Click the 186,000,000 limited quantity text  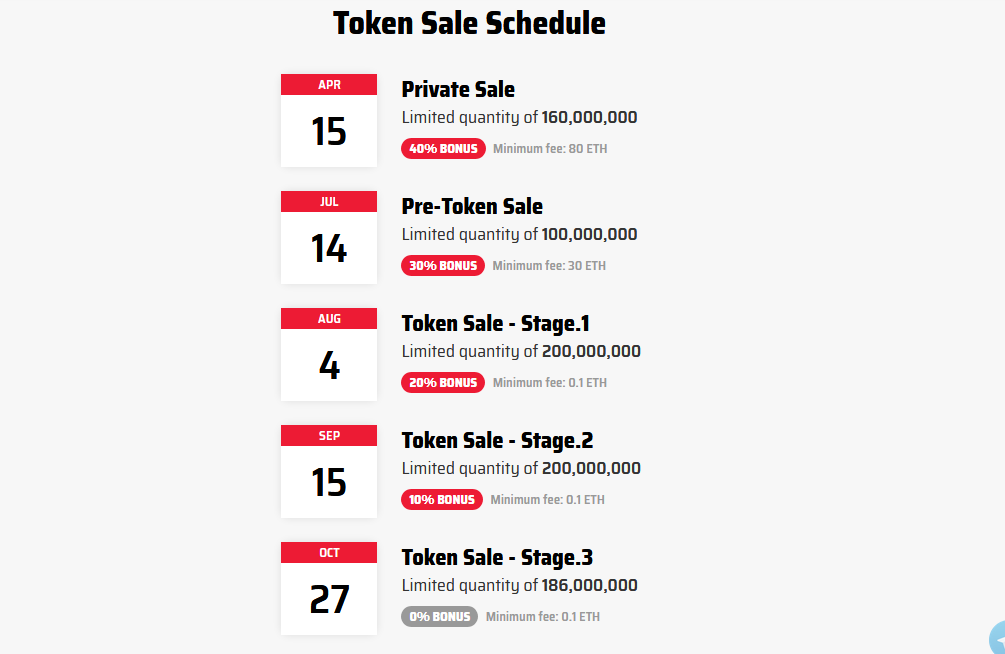(589, 586)
